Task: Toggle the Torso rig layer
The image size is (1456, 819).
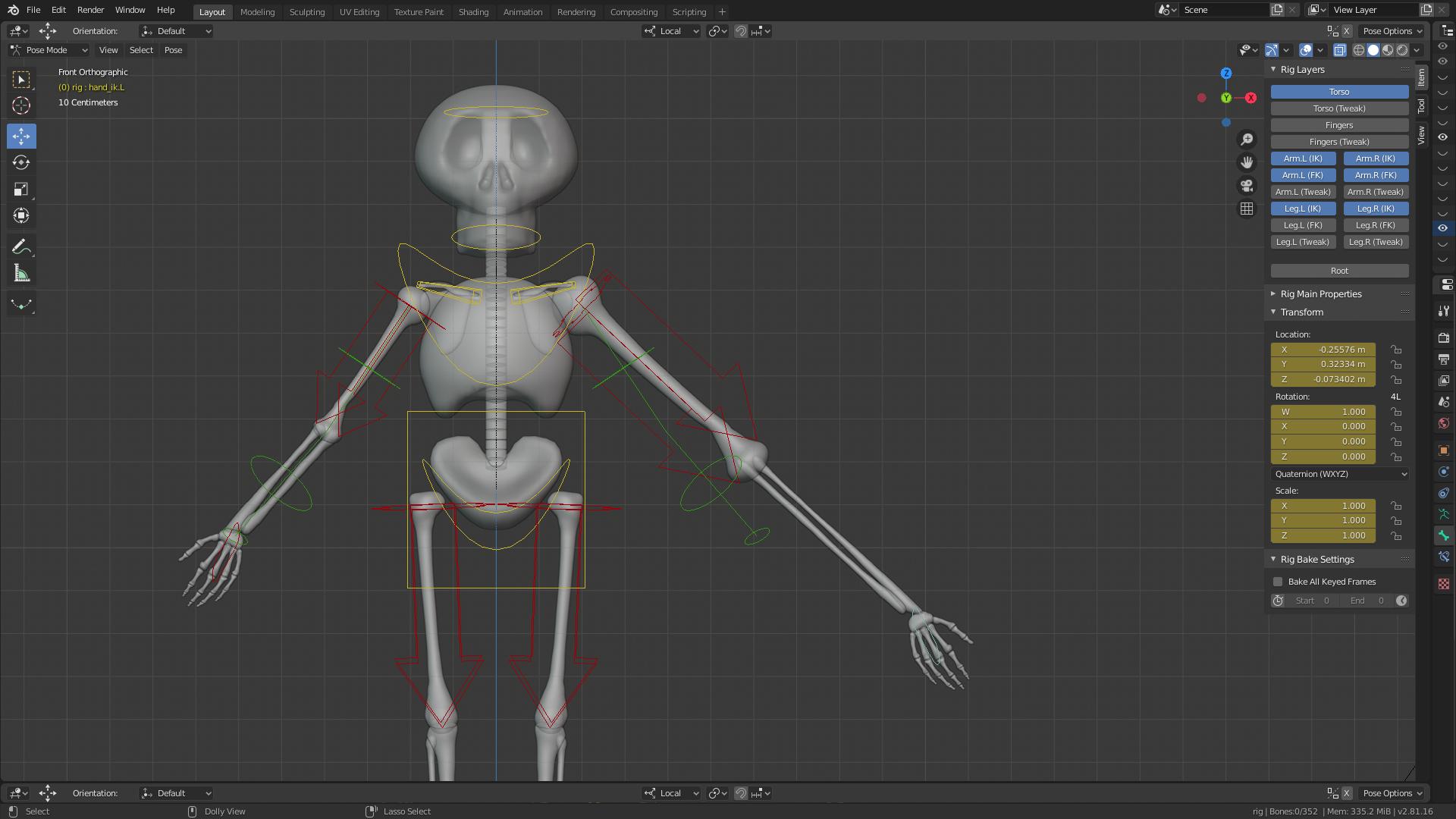Action: [1339, 92]
